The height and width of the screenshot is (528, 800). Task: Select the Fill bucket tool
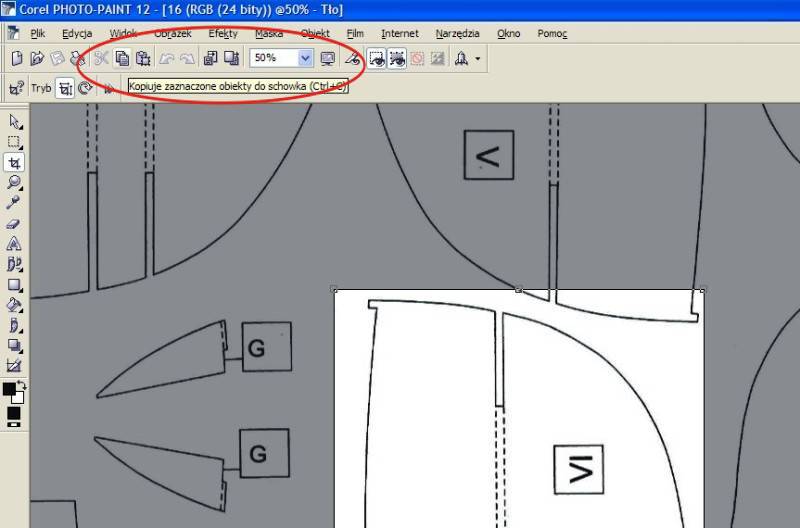coord(14,305)
